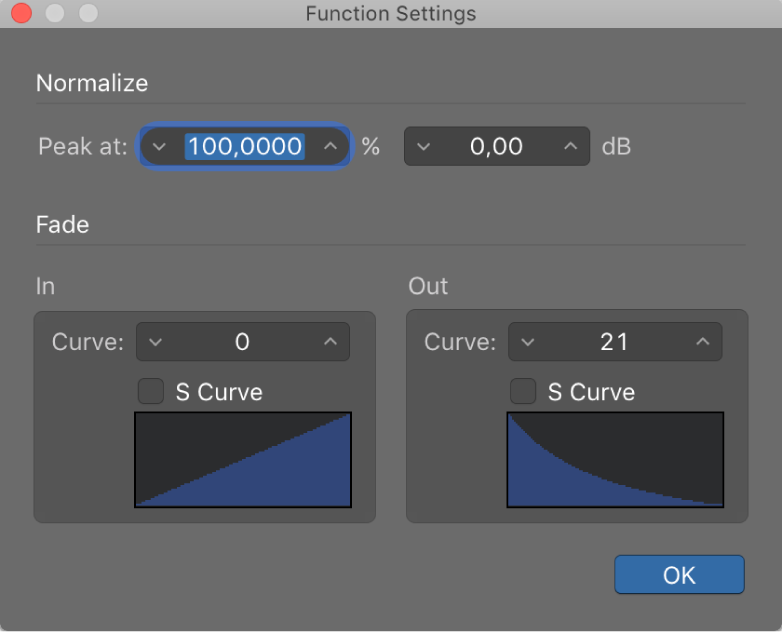This screenshot has width=782, height=633.
Task: Click the Fade Out curve preview graph
Action: pyautogui.click(x=615, y=460)
